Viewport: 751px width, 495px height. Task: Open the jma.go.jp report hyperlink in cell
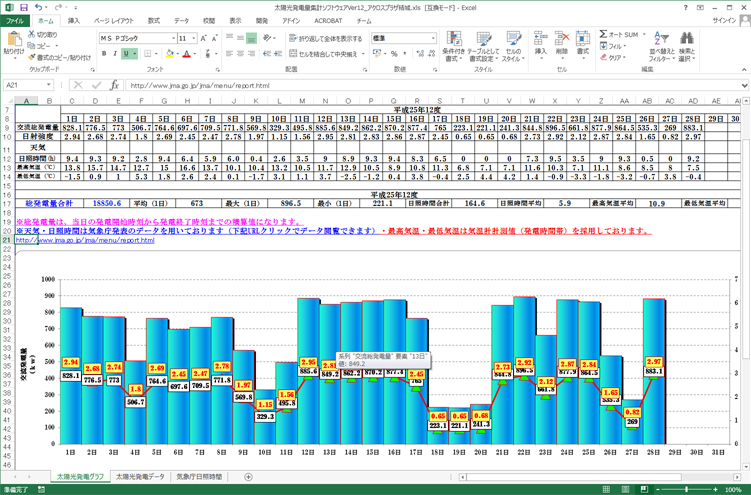click(x=85, y=240)
